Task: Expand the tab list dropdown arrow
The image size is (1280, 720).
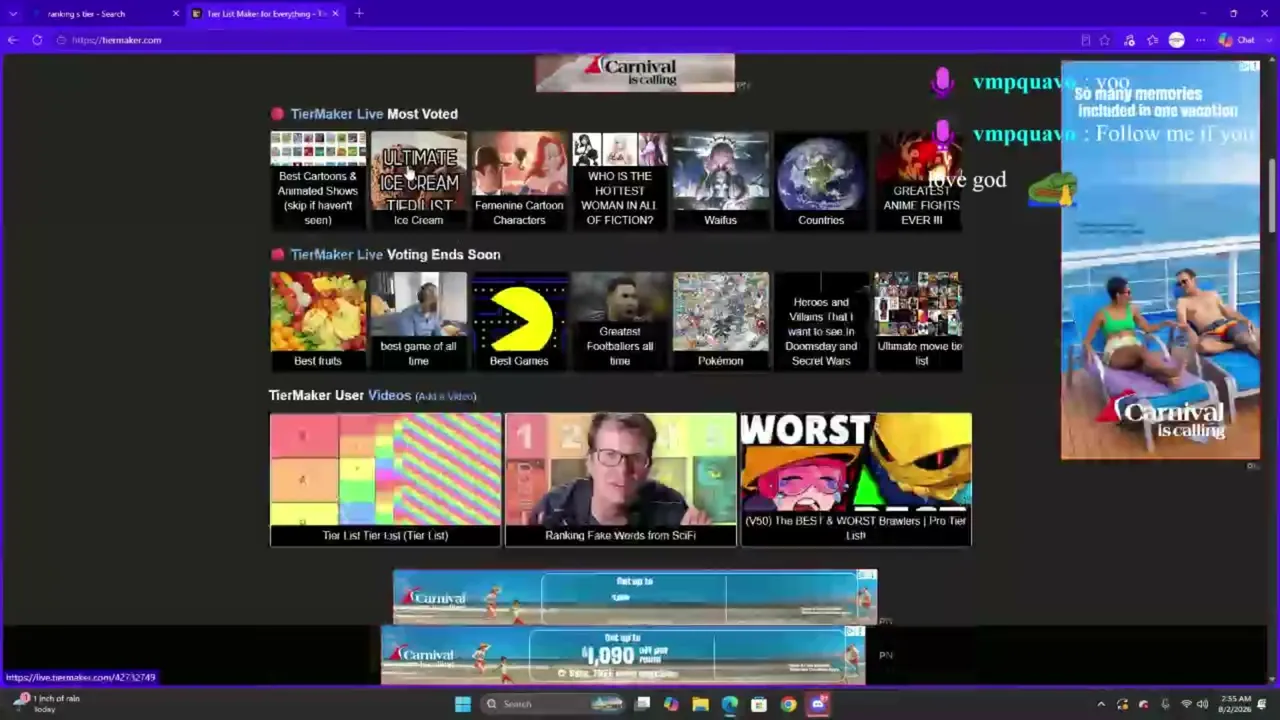Action: [13, 13]
